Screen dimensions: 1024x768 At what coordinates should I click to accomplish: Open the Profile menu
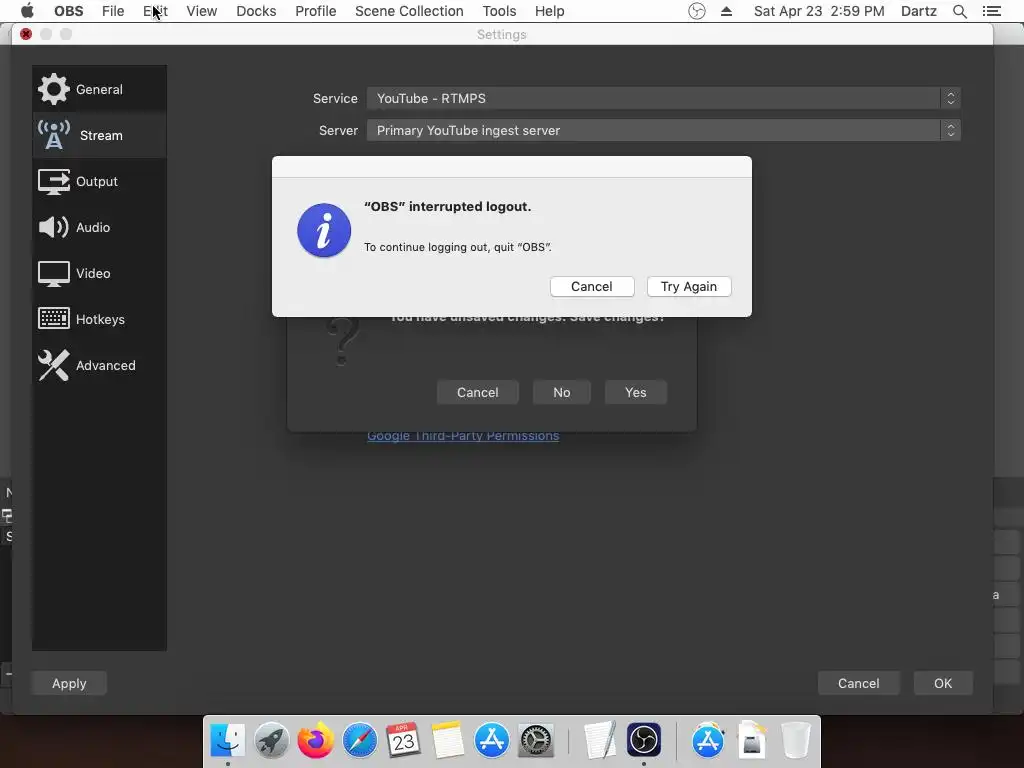315,11
